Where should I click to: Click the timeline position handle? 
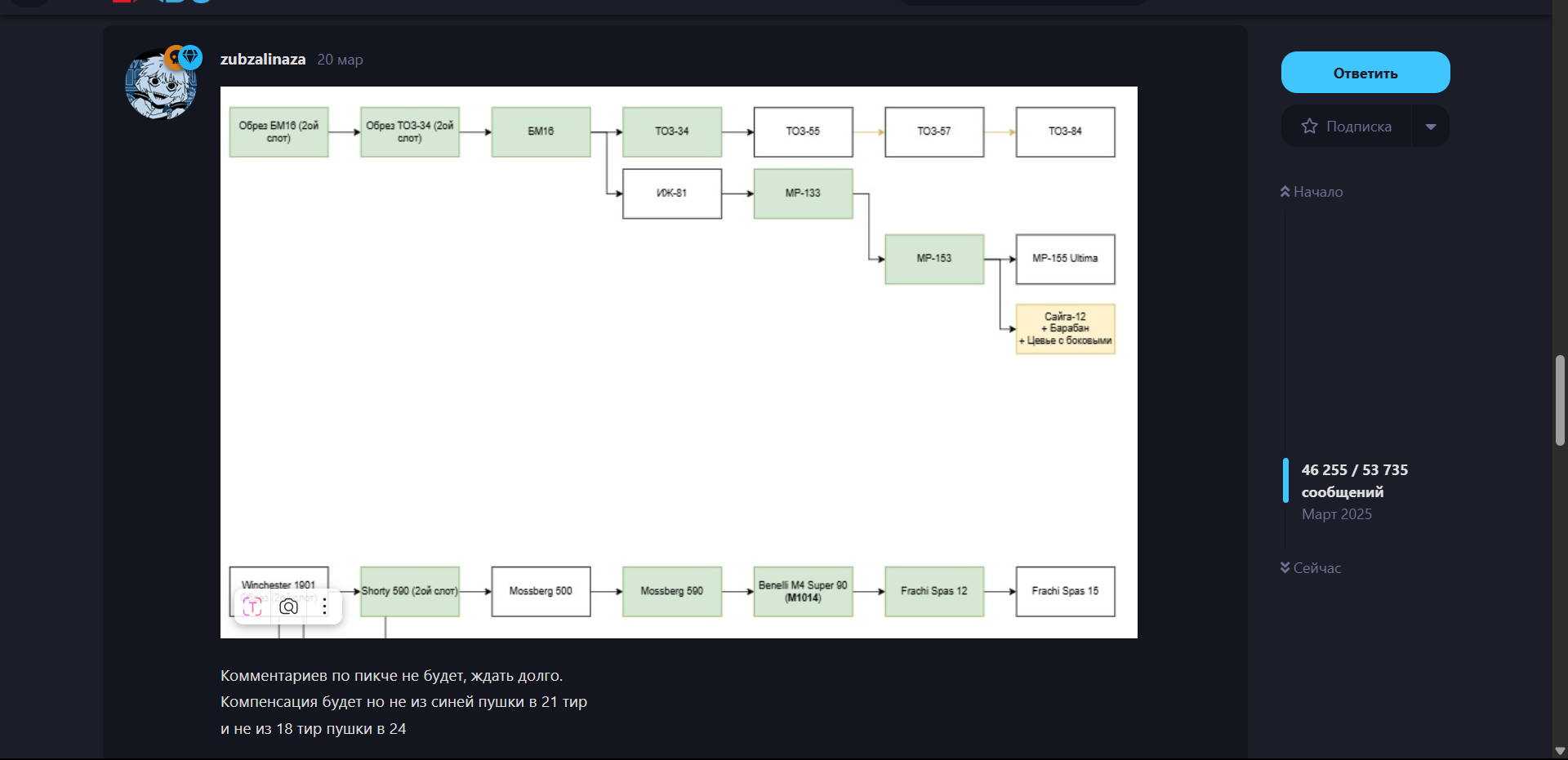[1285, 481]
